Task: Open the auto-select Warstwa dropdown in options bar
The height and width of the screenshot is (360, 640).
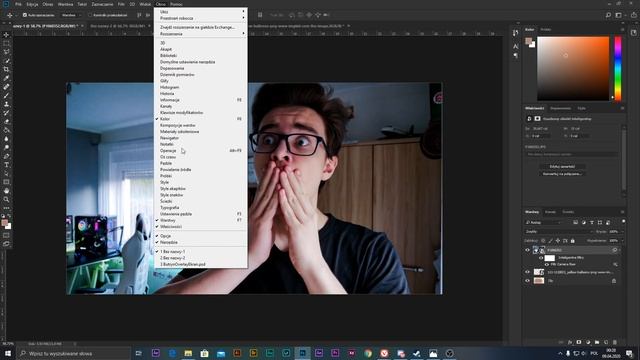Action: [70, 15]
